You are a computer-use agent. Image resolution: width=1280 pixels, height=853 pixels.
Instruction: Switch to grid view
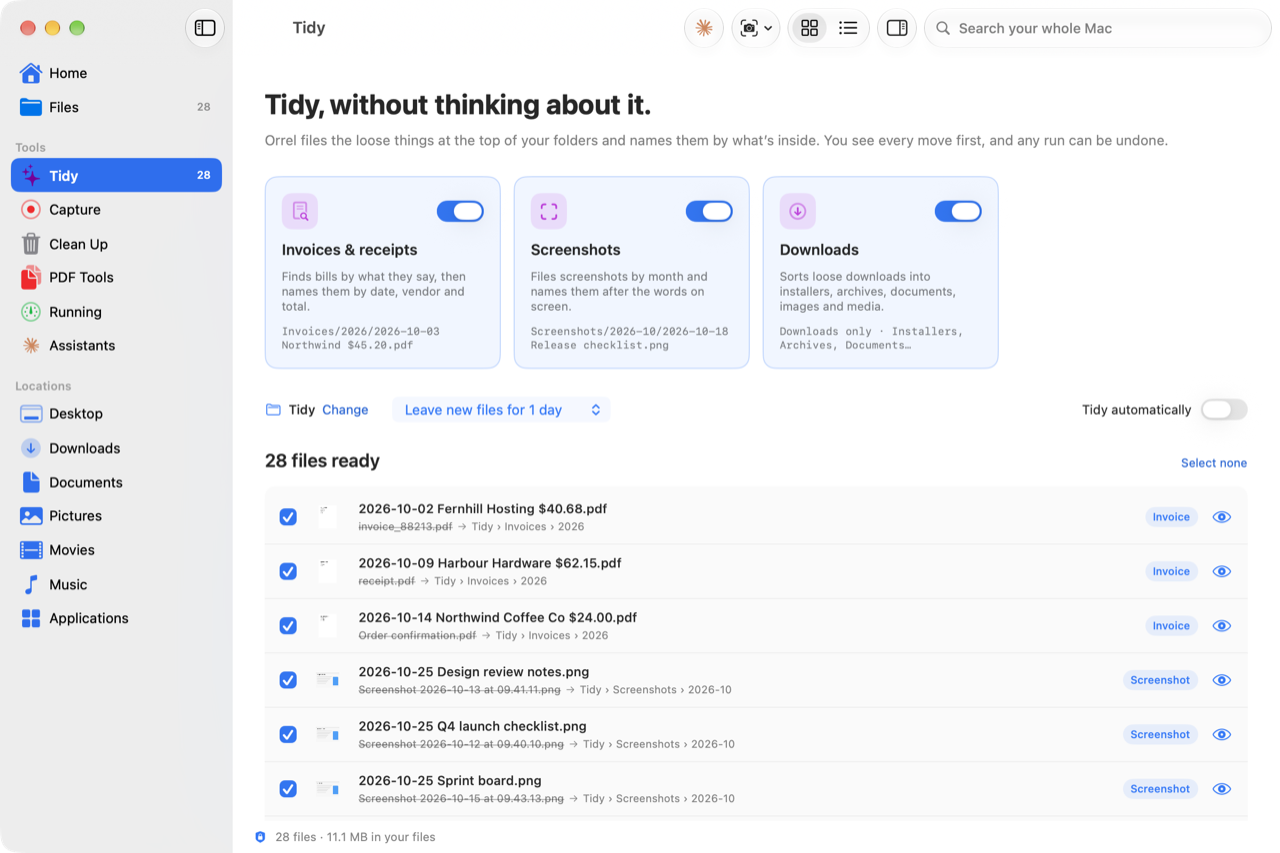(810, 28)
